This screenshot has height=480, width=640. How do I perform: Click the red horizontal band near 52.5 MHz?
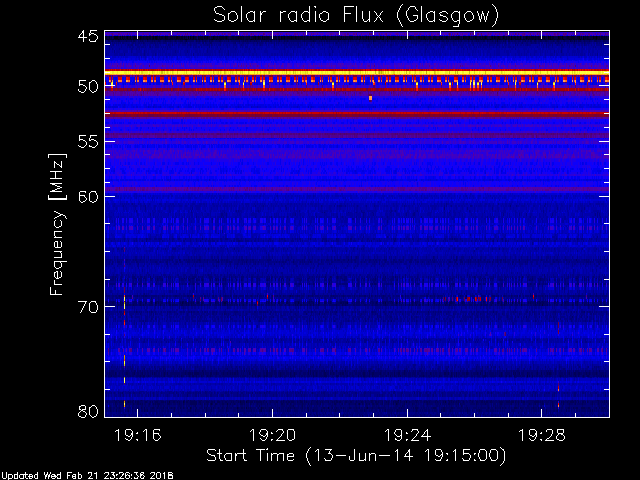click(x=357, y=114)
